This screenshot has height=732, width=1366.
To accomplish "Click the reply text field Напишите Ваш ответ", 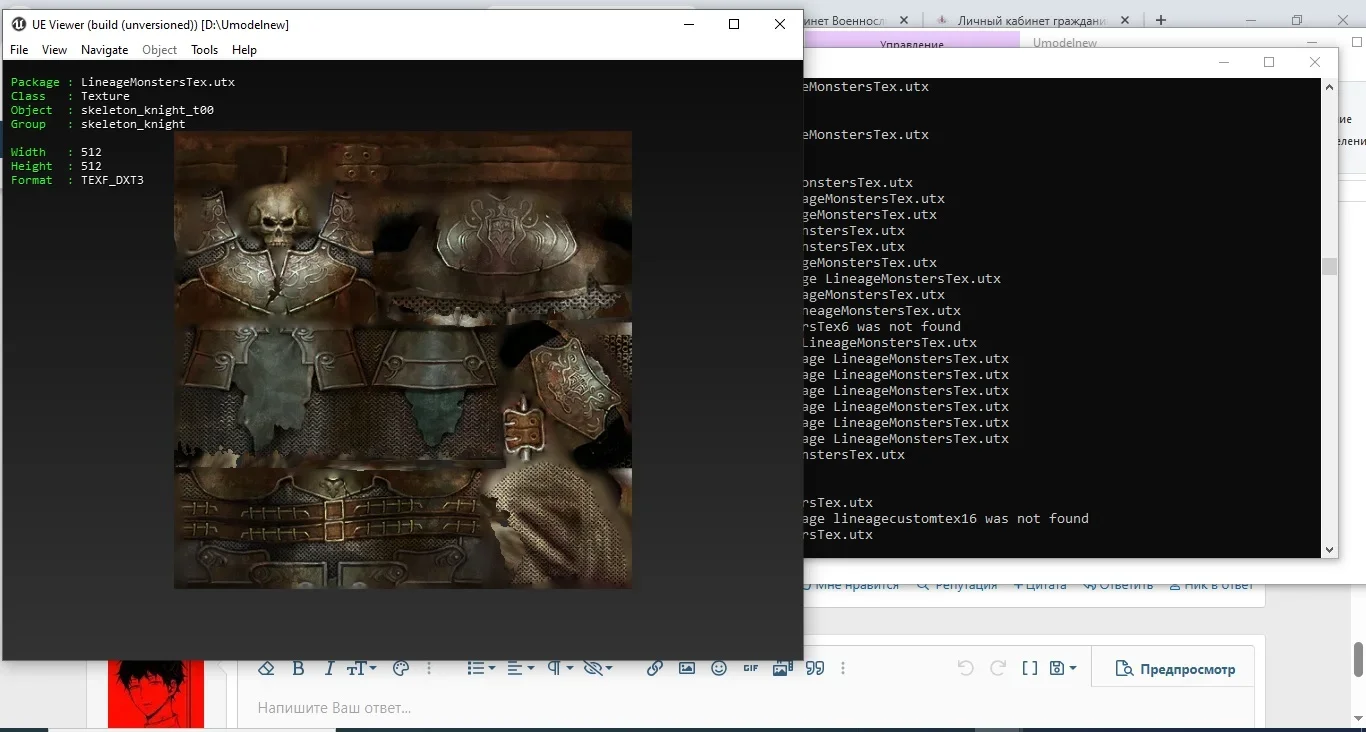I will click(745, 708).
